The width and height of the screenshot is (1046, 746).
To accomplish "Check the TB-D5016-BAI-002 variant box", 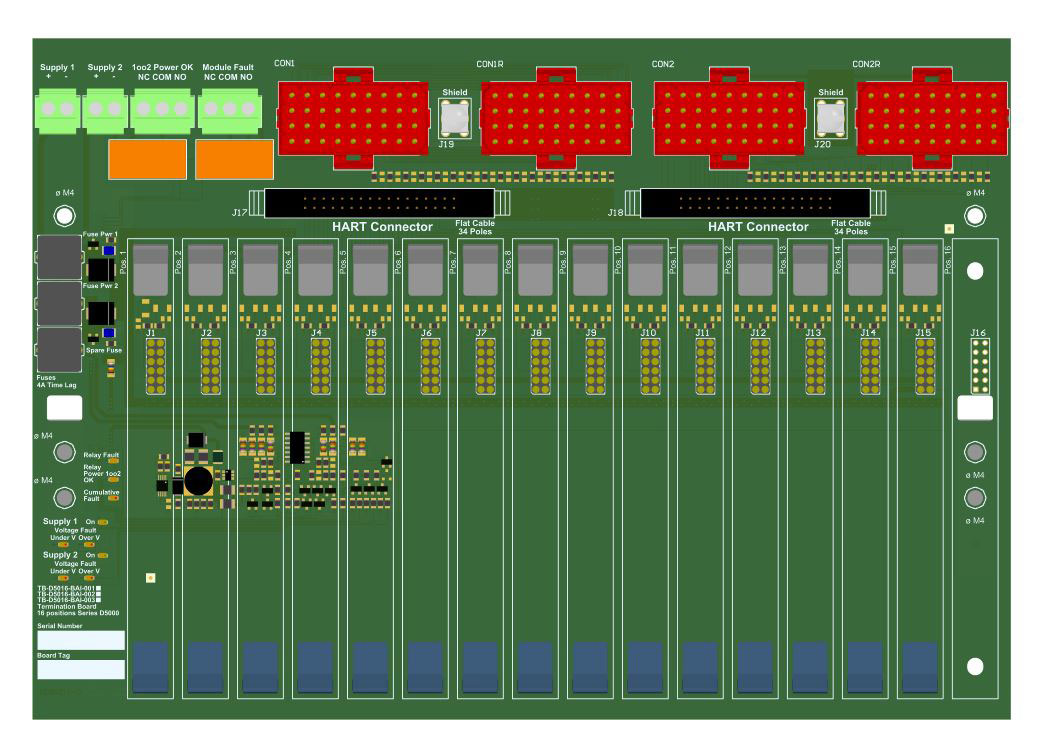I will click(99, 594).
